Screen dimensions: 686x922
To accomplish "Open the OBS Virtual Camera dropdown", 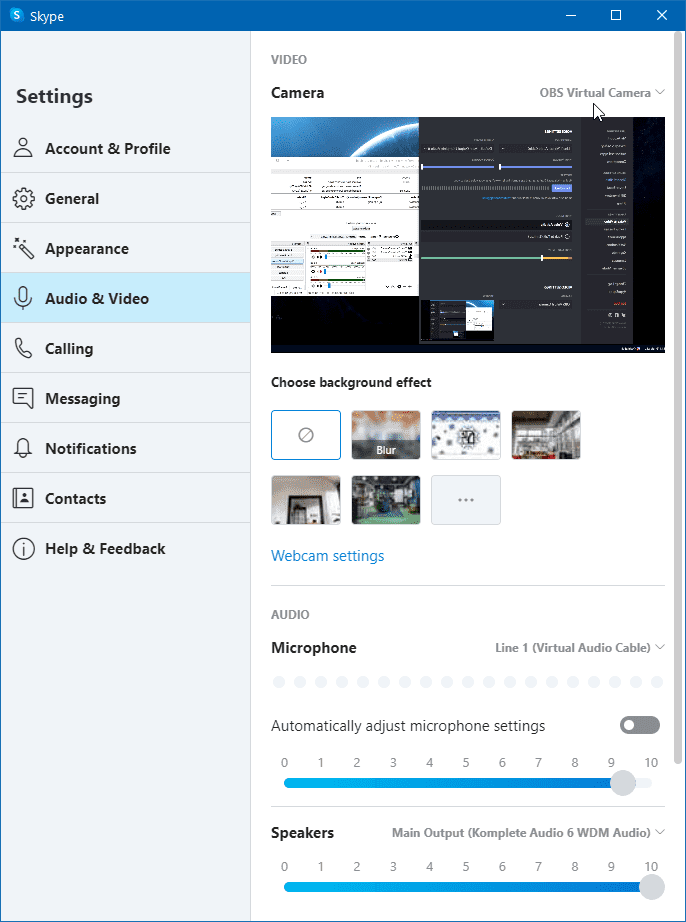I will click(602, 93).
